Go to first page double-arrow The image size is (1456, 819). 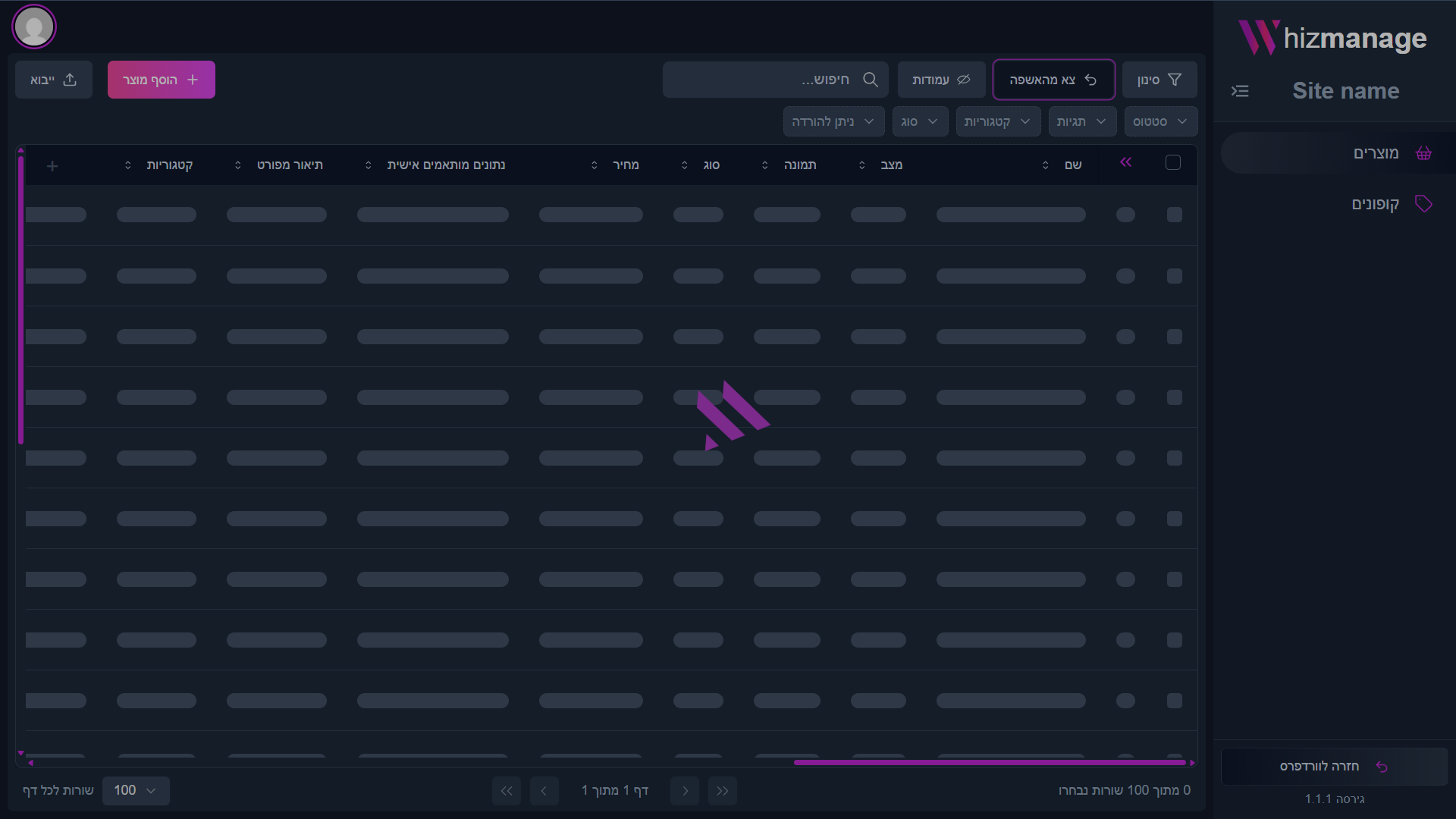(x=722, y=791)
